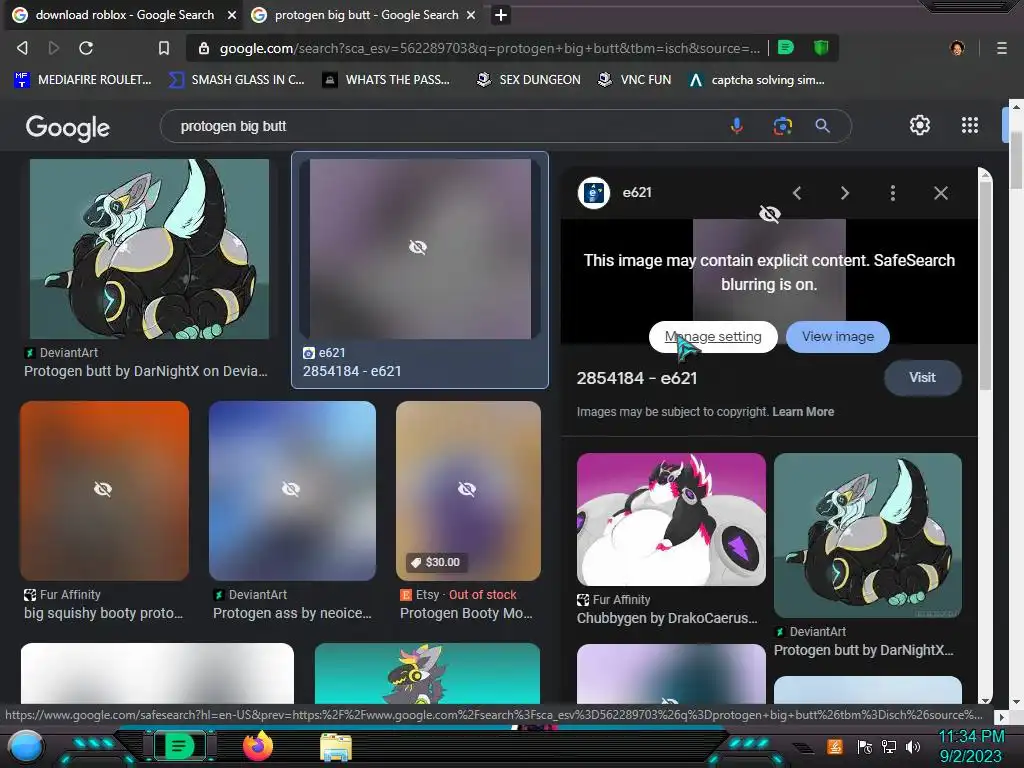Screen dimensions: 1024x768
Task: Open VNC FUN bookmark
Action: click(x=635, y=80)
